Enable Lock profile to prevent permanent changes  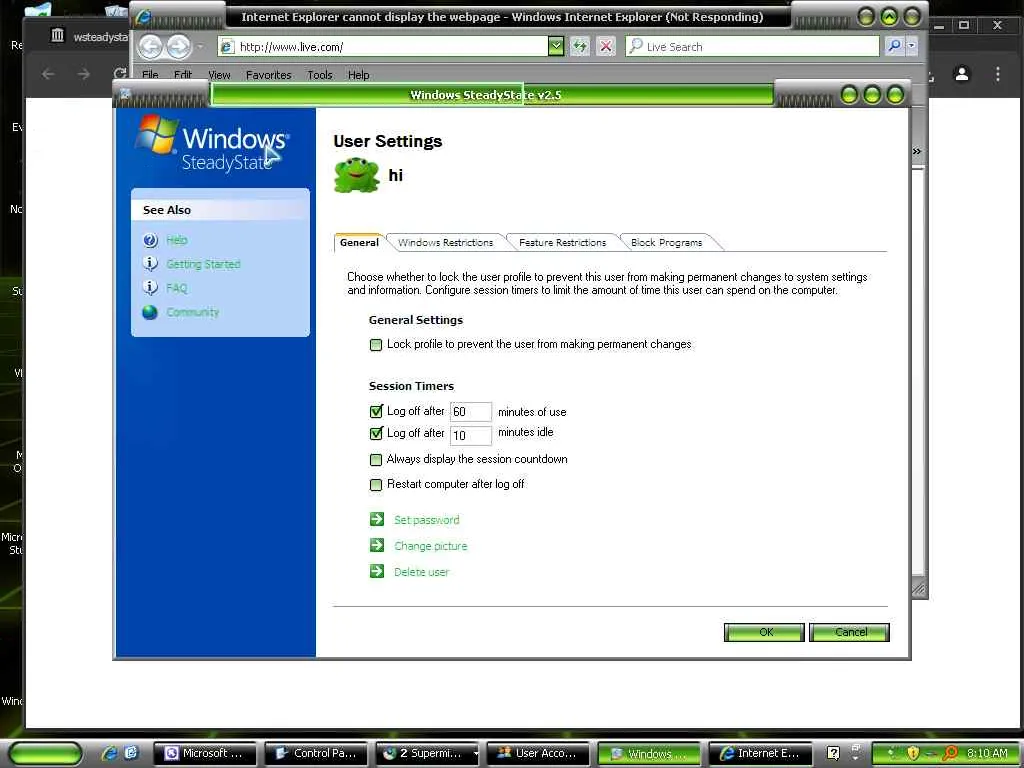(x=376, y=345)
